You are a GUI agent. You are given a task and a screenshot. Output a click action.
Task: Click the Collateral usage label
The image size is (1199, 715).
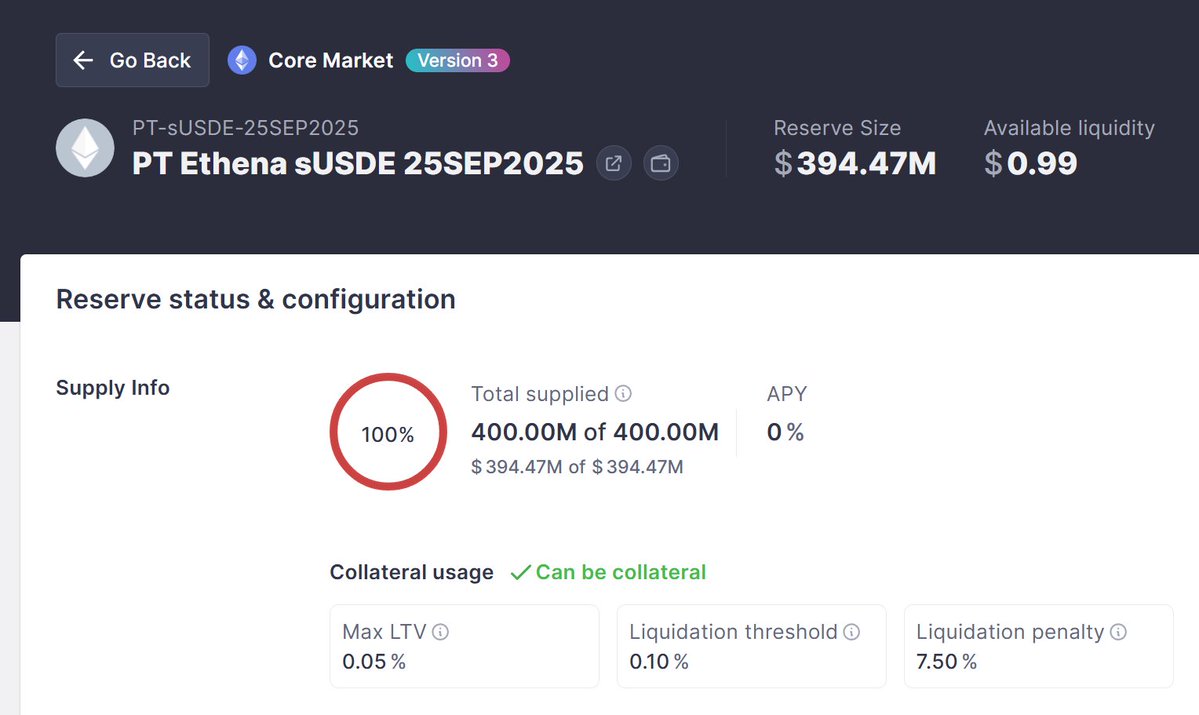411,572
